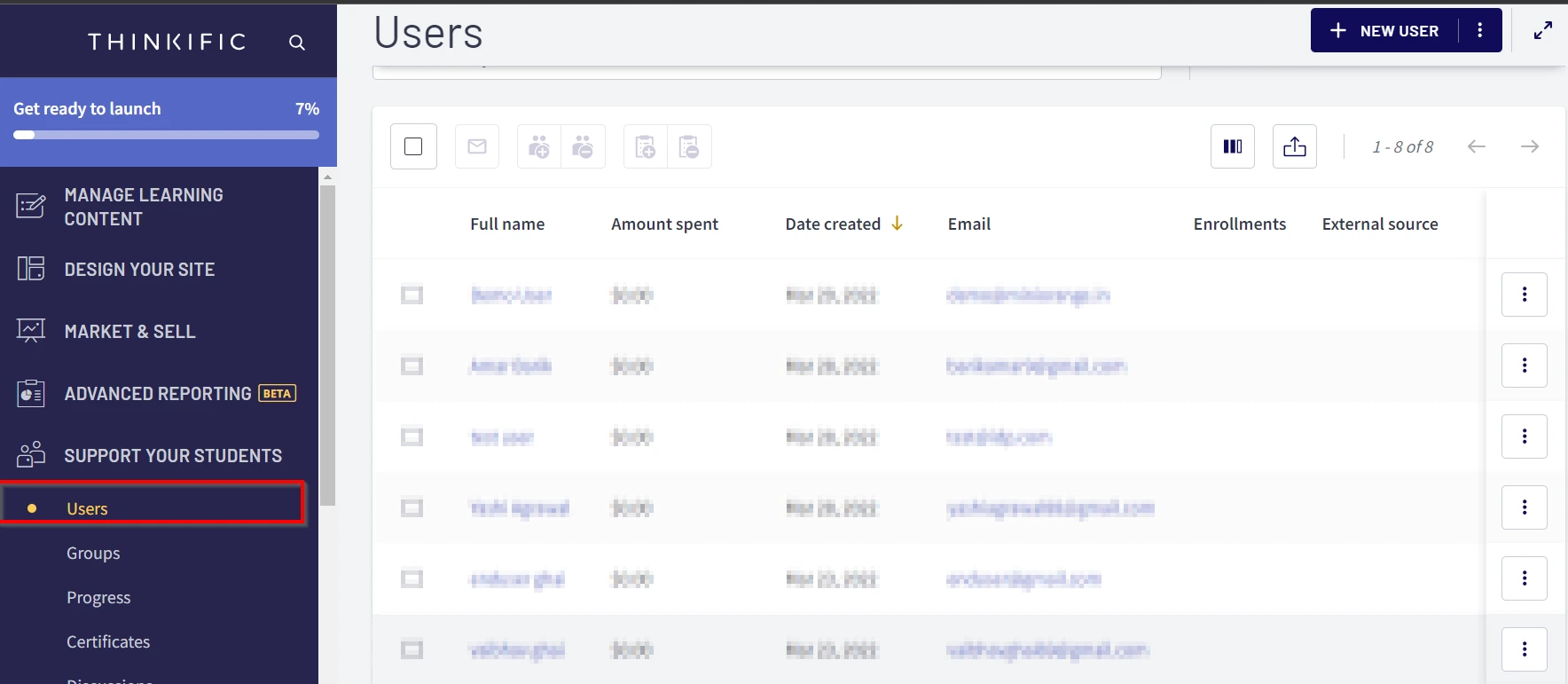Open the three-dot menu beside New User
This screenshot has height=684, width=1568.
click(x=1479, y=30)
